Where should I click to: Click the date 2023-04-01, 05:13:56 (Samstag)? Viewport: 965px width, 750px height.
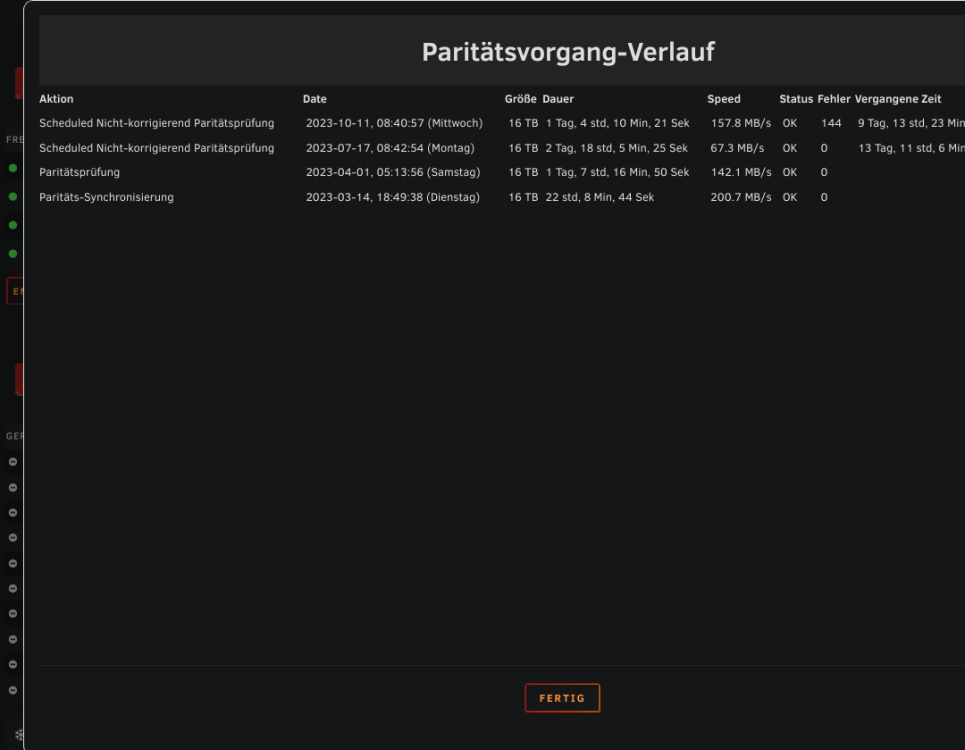pos(393,172)
